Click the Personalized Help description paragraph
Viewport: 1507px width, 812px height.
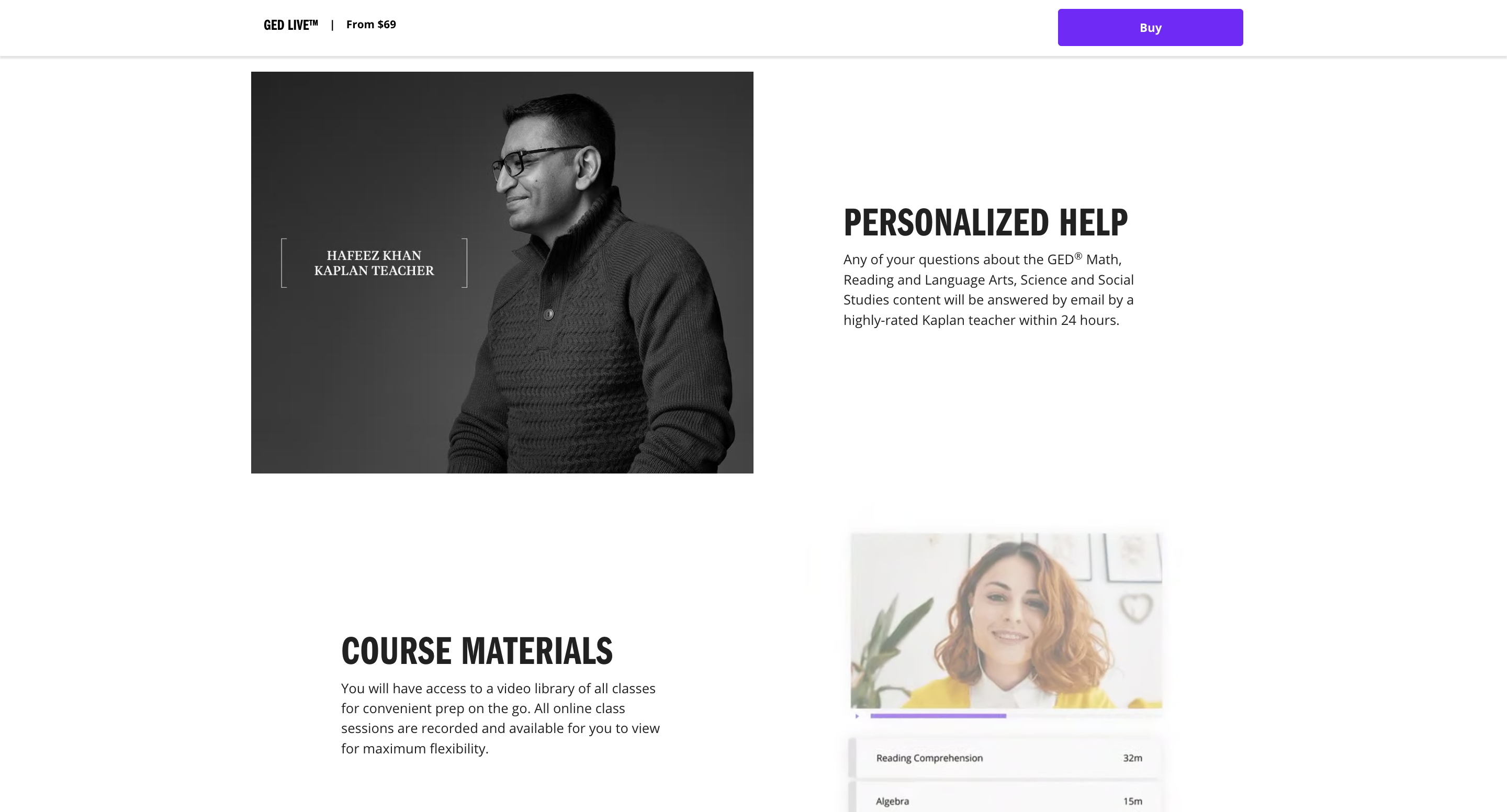coord(988,289)
